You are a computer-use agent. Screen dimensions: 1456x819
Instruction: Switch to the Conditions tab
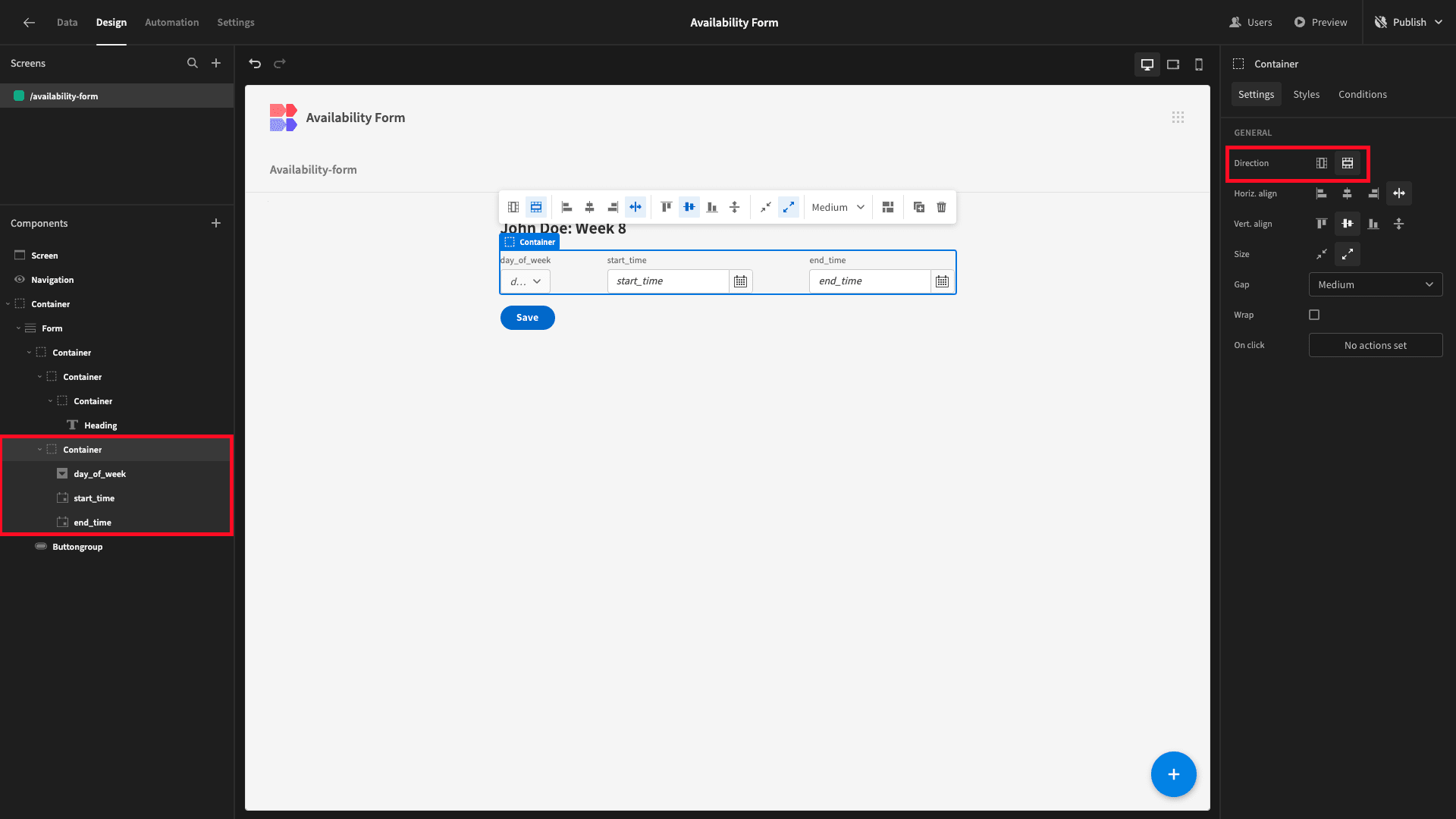1363,94
